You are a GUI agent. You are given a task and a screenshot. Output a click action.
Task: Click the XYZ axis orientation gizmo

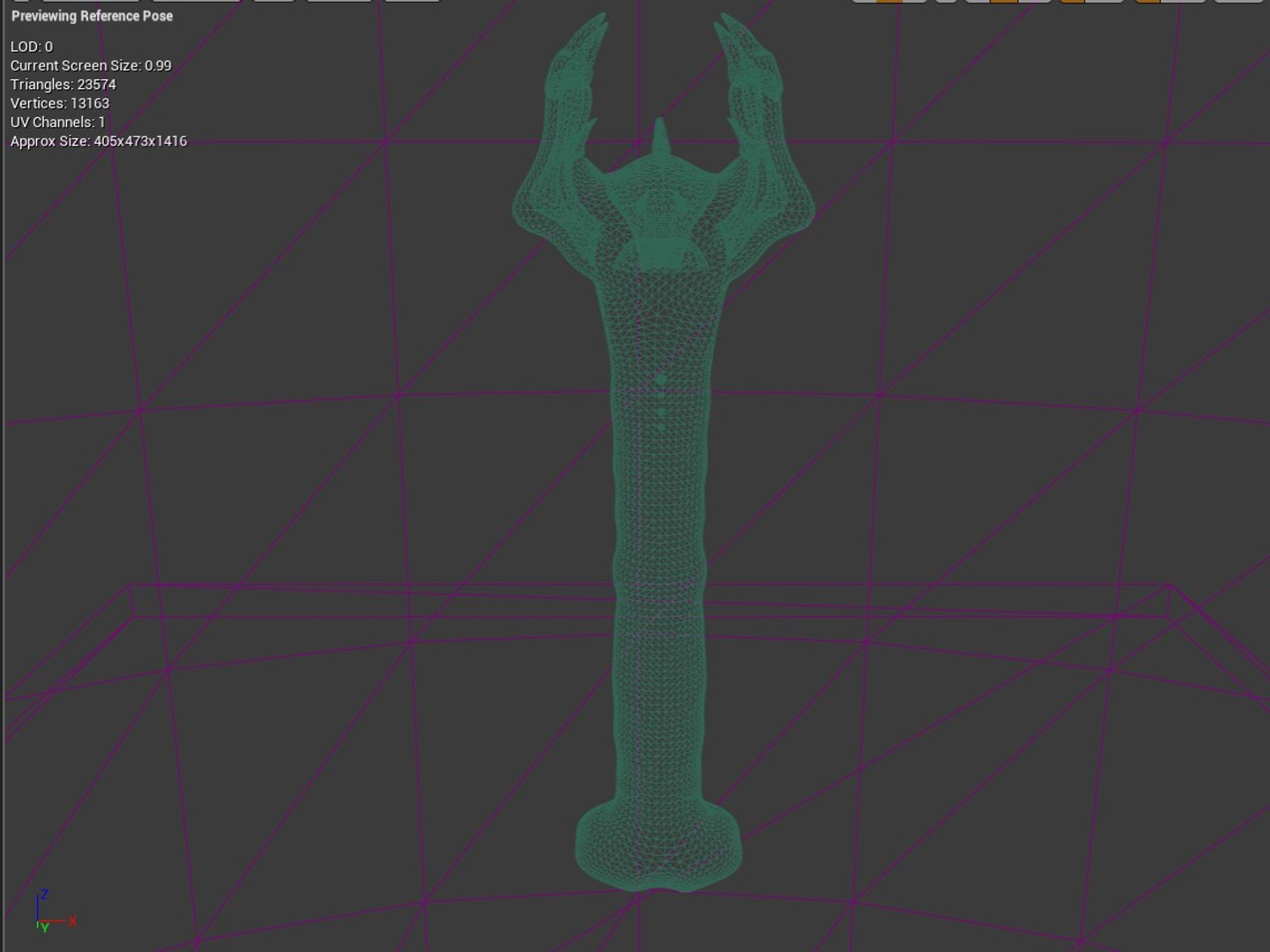point(56,911)
